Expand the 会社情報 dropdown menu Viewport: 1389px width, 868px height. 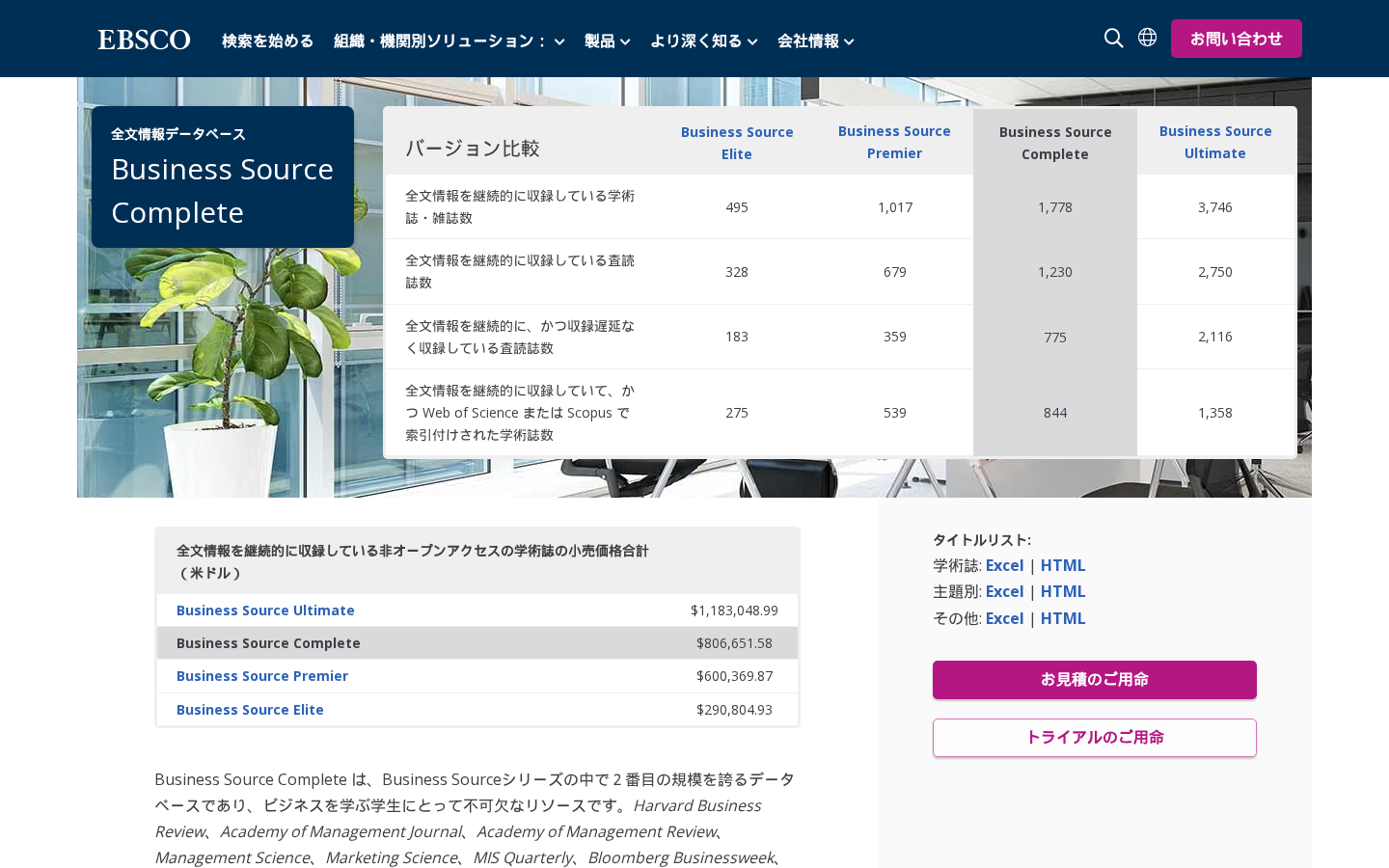click(x=816, y=41)
